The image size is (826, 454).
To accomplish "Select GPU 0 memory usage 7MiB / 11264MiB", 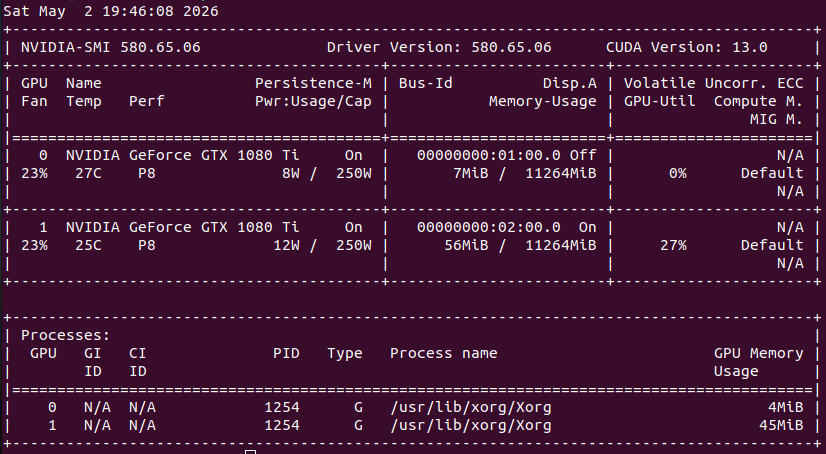I will (525, 173).
